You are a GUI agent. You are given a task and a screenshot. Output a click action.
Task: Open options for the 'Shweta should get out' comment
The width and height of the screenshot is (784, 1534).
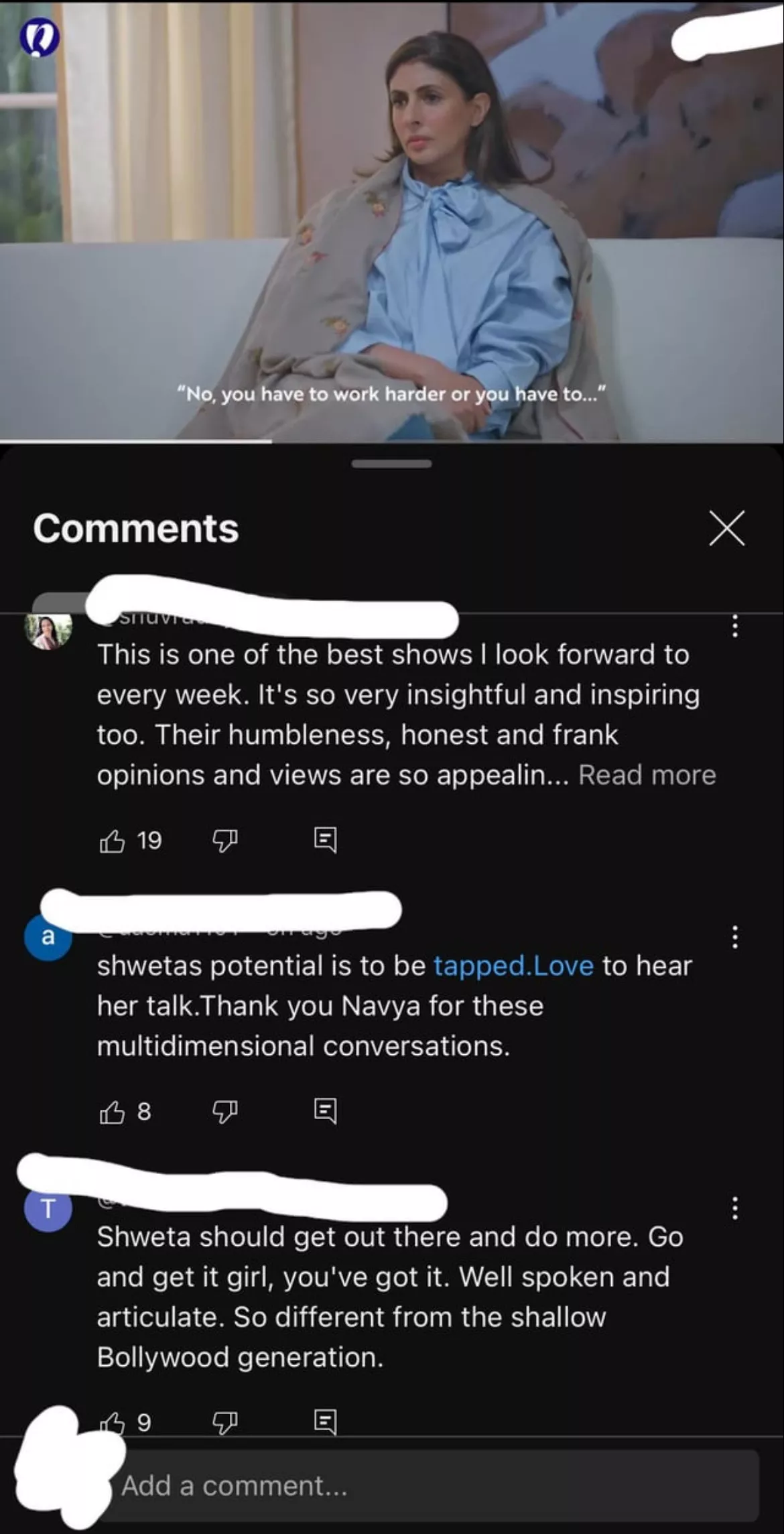(735, 1208)
